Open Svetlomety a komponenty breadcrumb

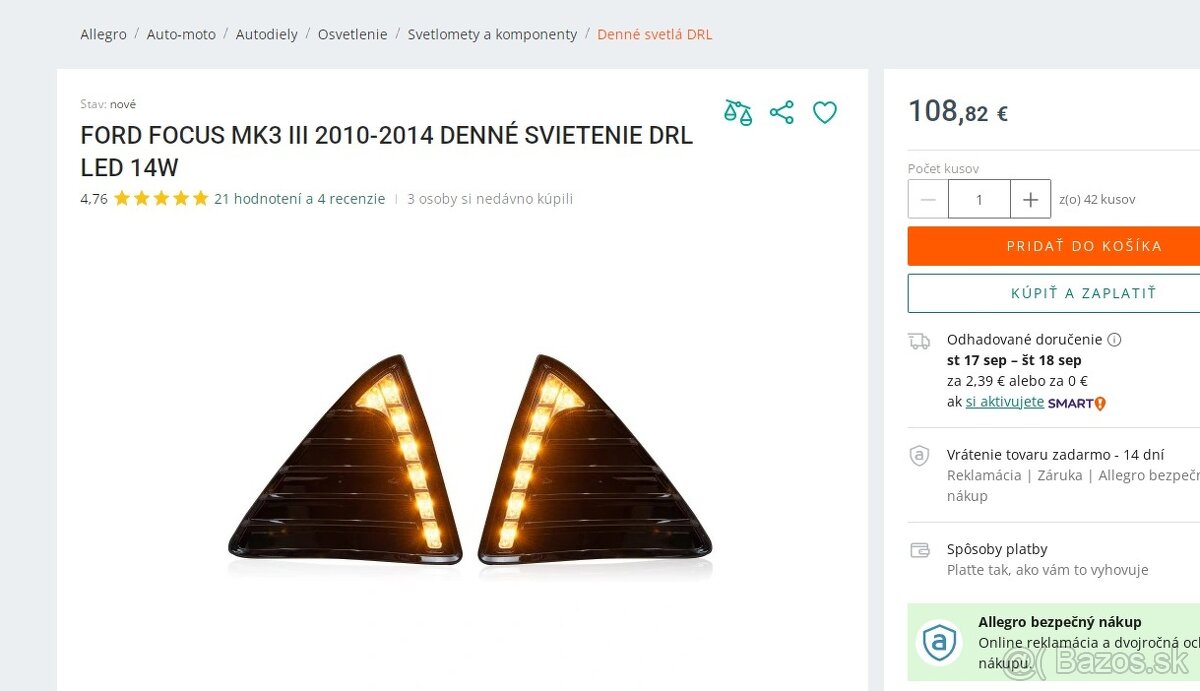coord(492,34)
